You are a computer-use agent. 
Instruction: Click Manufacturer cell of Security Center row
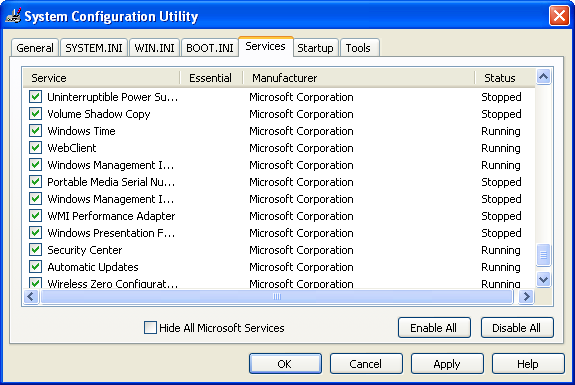301,250
